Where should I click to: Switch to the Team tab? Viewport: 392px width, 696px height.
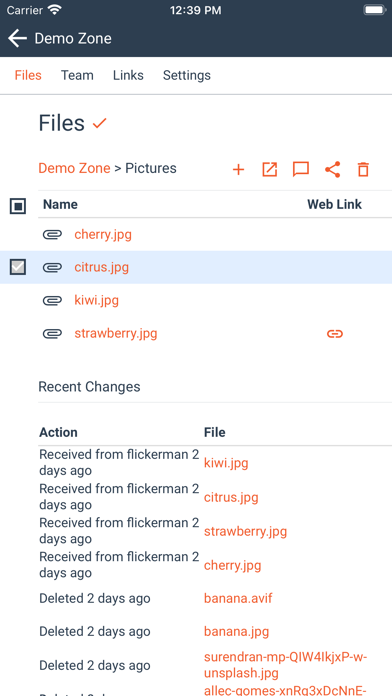tap(77, 75)
